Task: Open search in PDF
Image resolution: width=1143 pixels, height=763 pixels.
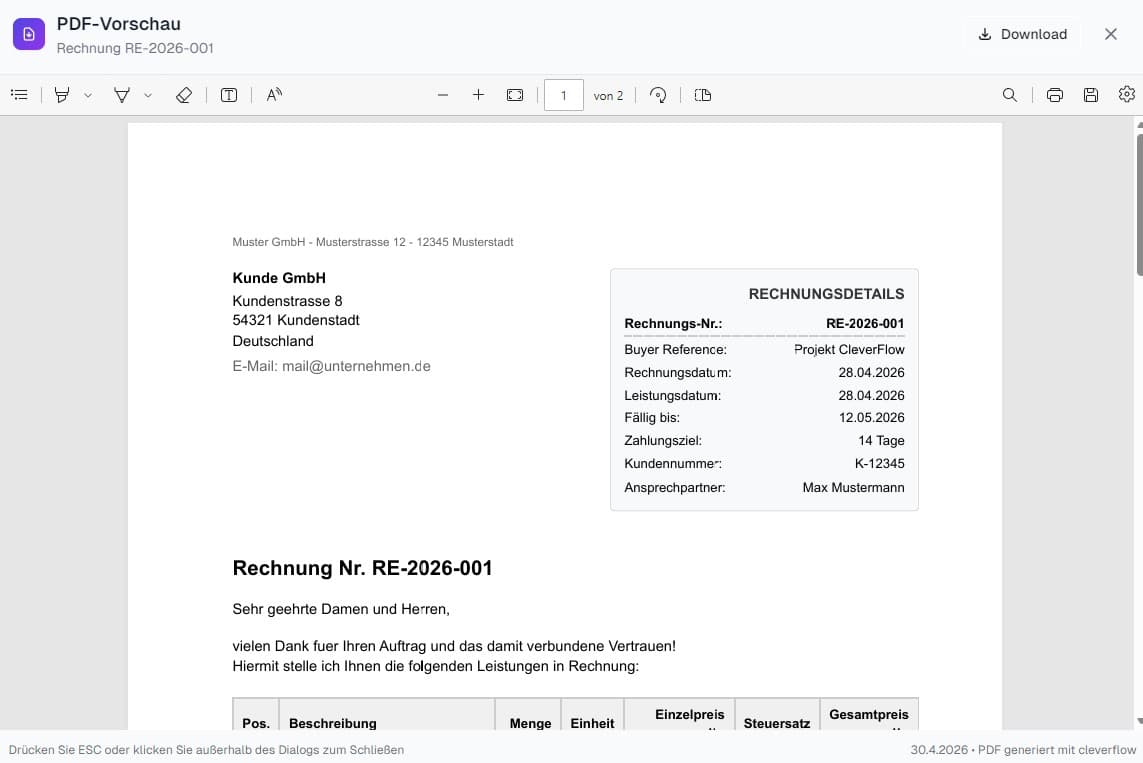Action: (x=1010, y=95)
